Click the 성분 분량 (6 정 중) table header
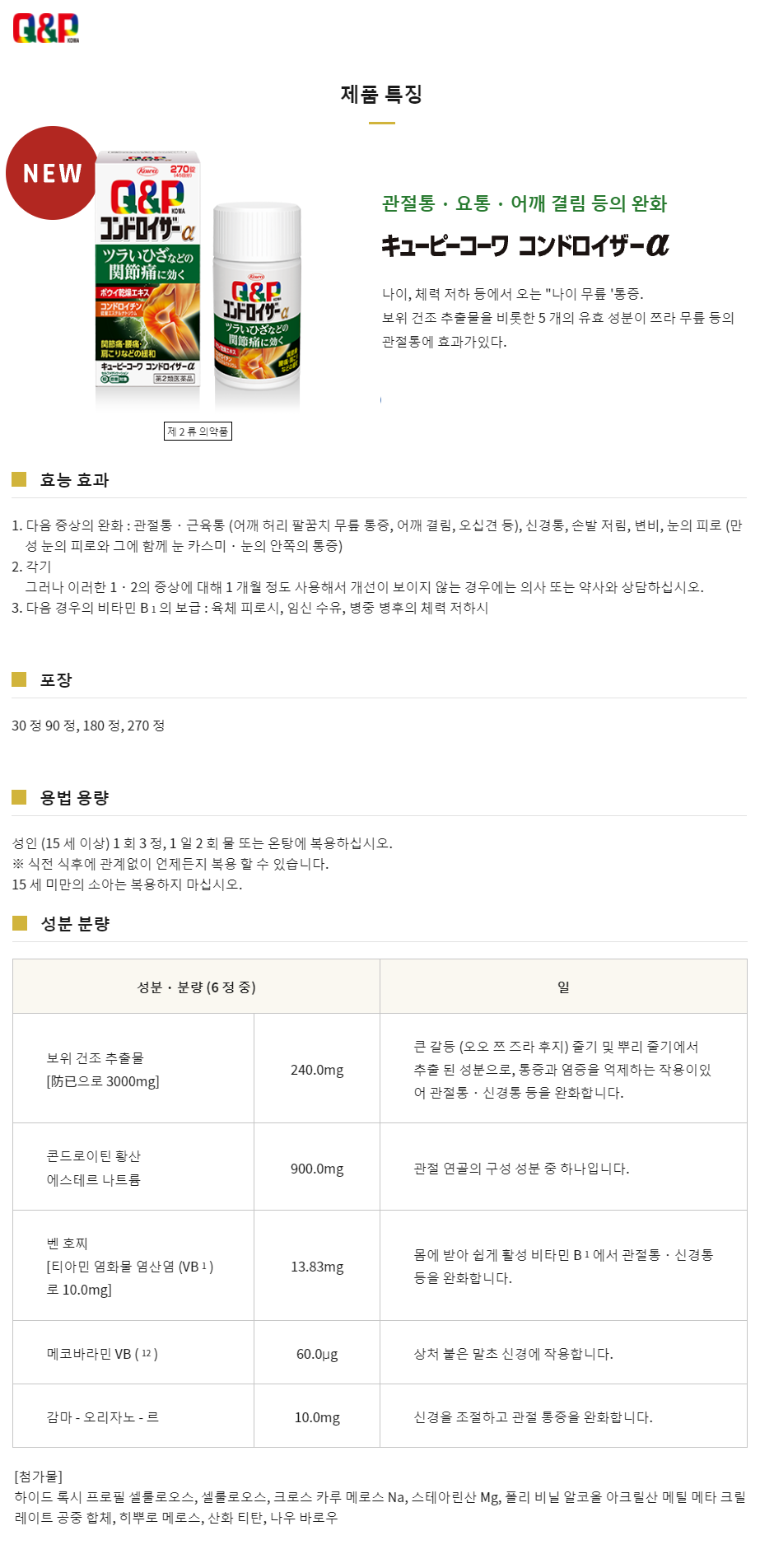 click(196, 987)
